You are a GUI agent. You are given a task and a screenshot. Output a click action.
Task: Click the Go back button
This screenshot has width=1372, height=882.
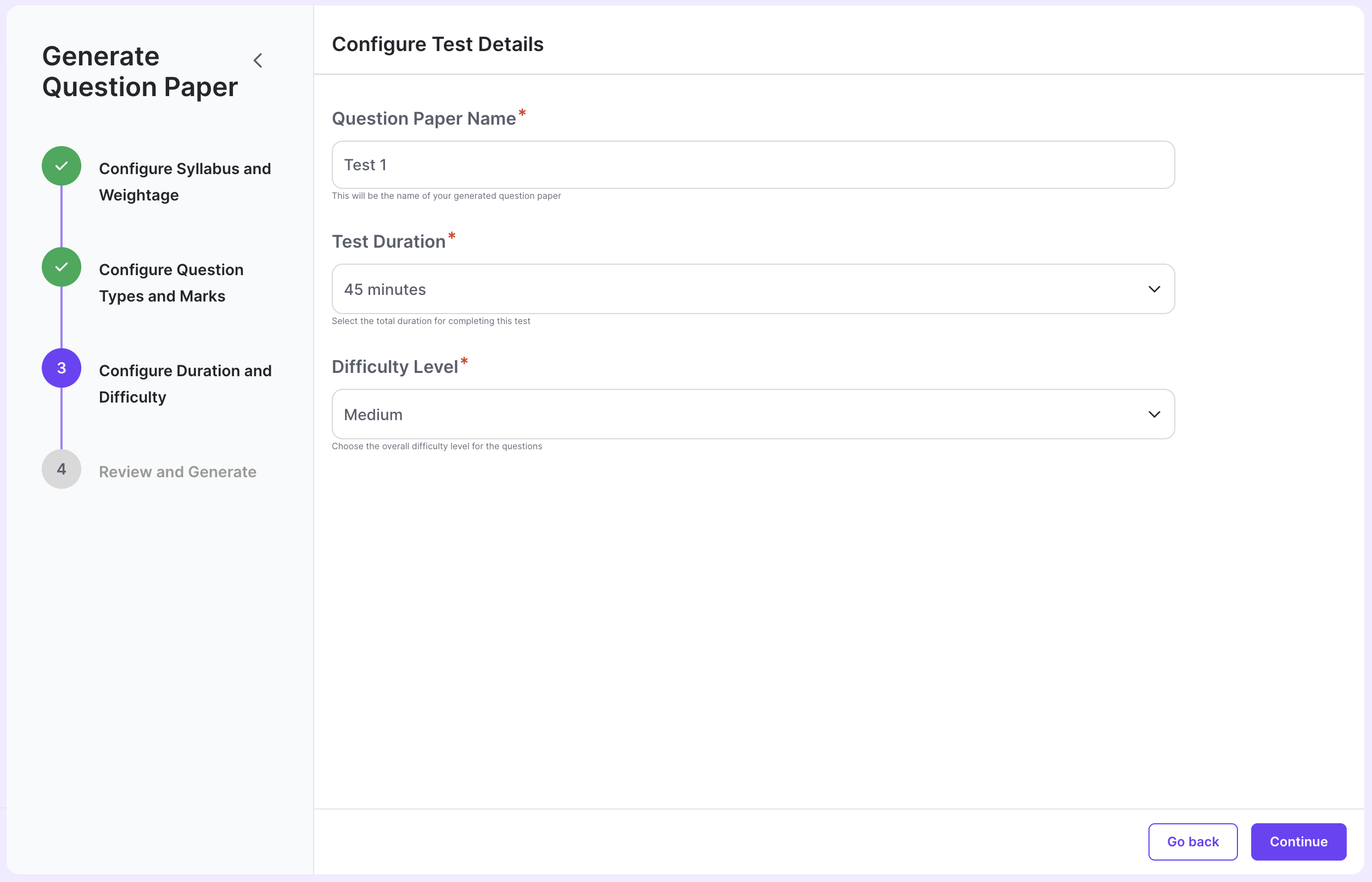point(1193,841)
